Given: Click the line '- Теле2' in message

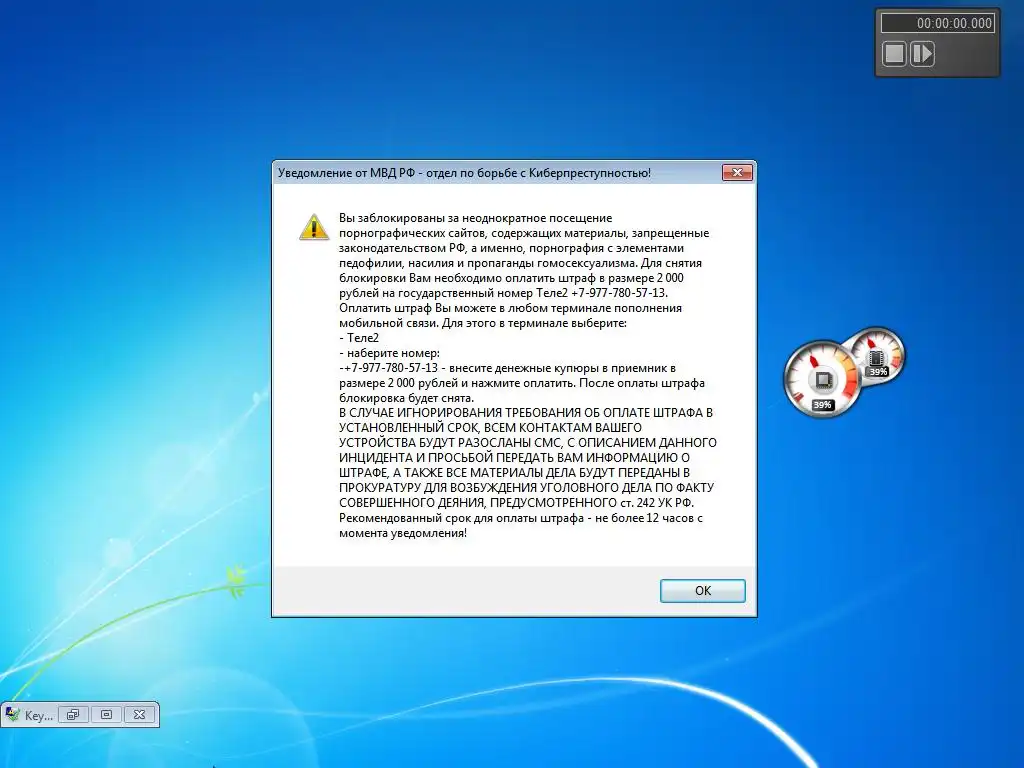Looking at the screenshot, I should [x=359, y=338].
